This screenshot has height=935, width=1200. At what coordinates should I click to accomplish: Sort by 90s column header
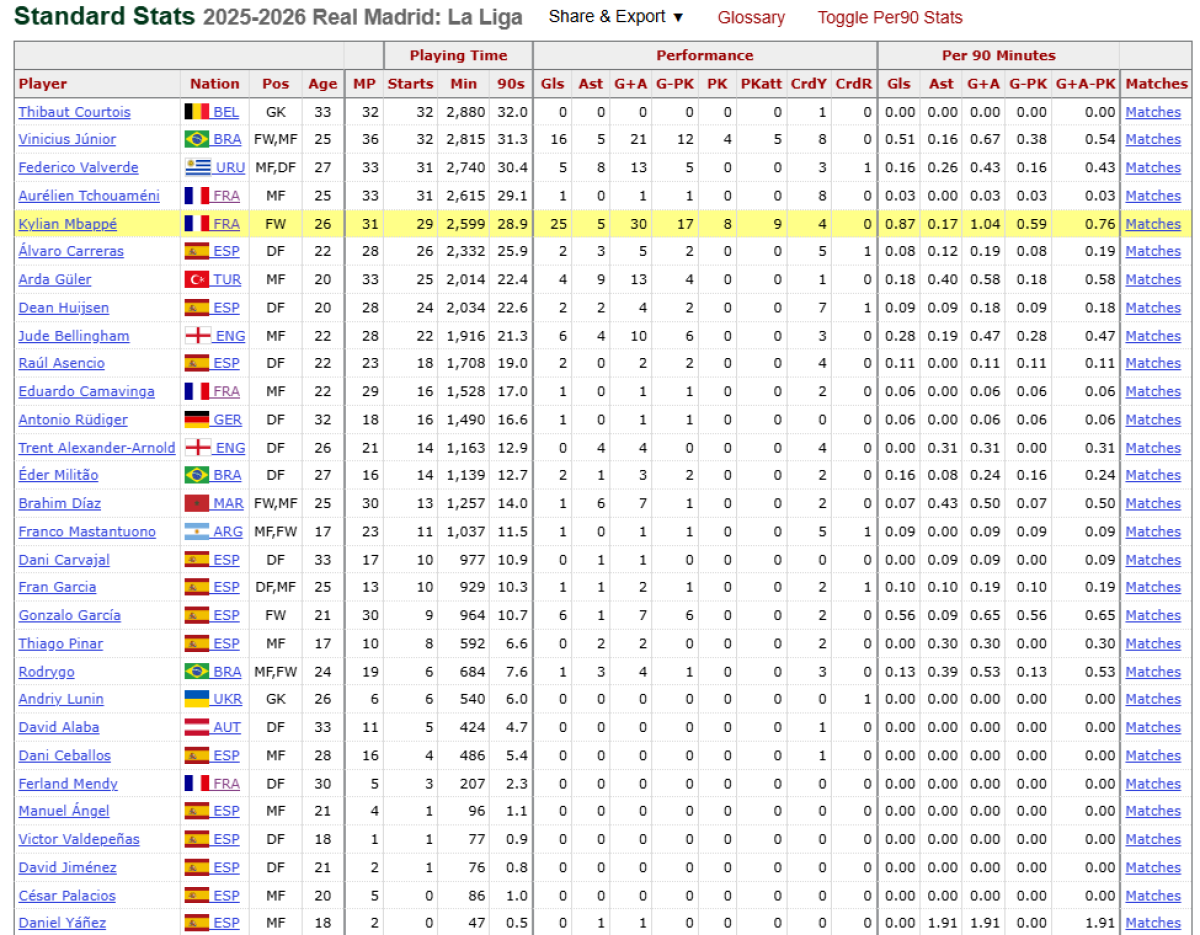tap(512, 84)
